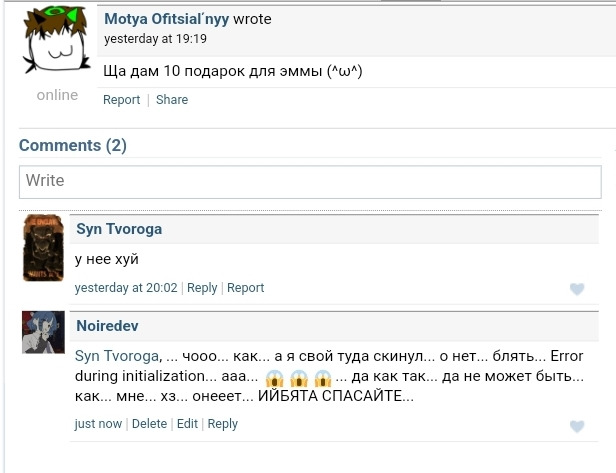
Task: Open Motya Ofitsial'nyy's profile name link
Action: [166, 18]
